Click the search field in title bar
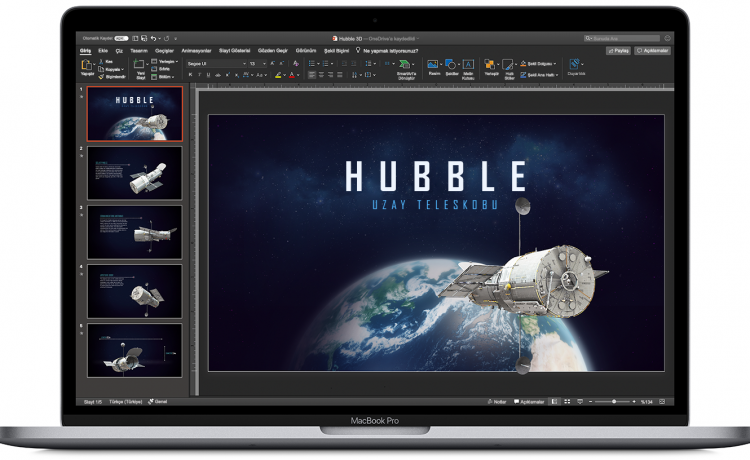 click(622, 38)
